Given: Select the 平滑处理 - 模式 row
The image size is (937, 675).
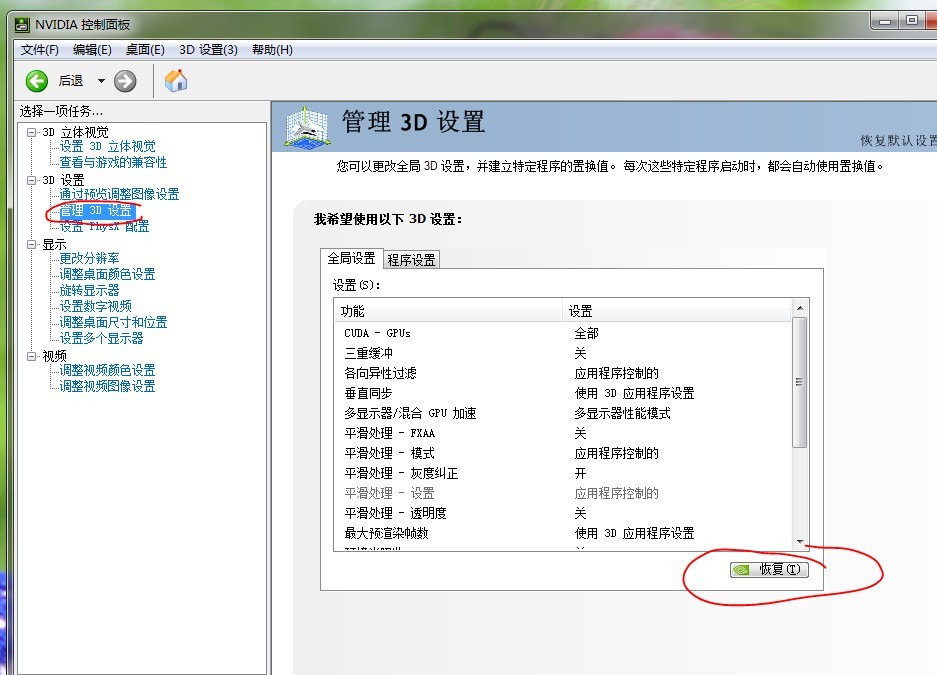Looking at the screenshot, I should tap(563, 453).
